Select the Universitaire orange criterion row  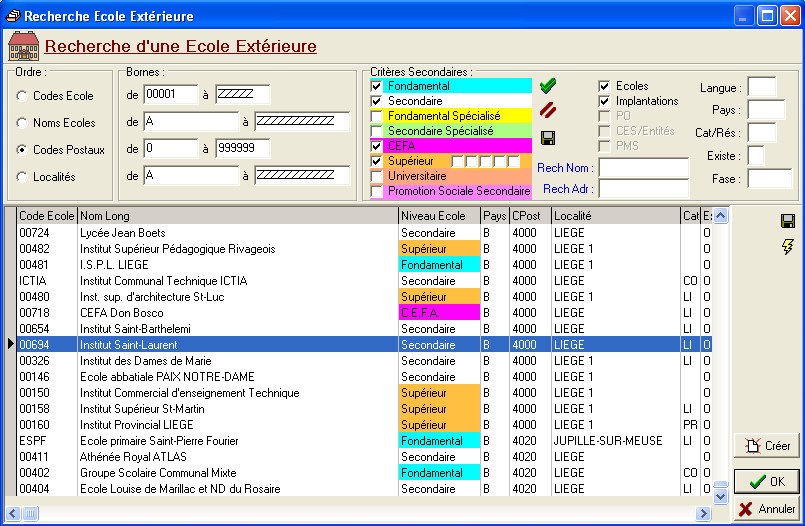tap(450, 176)
